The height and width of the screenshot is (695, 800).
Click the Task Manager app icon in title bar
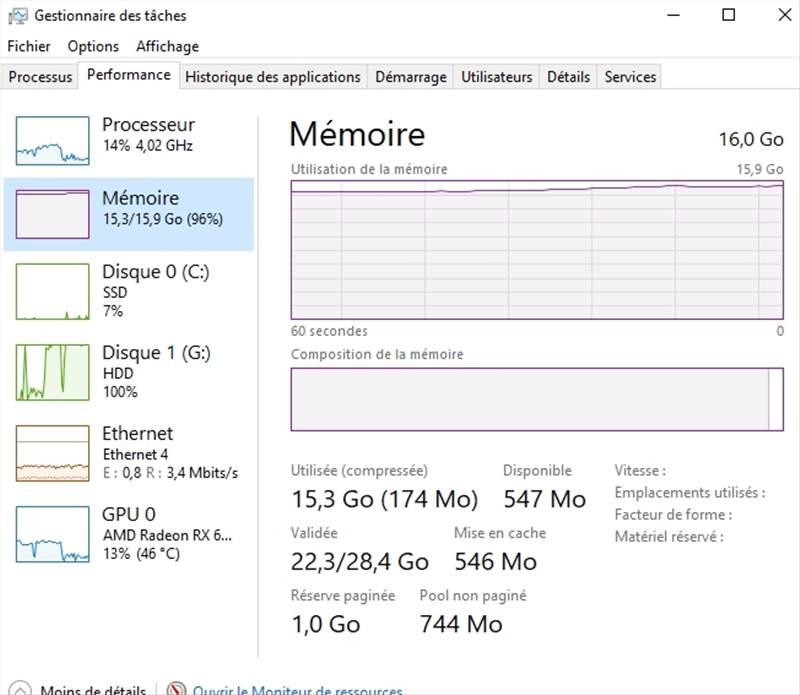pos(18,15)
